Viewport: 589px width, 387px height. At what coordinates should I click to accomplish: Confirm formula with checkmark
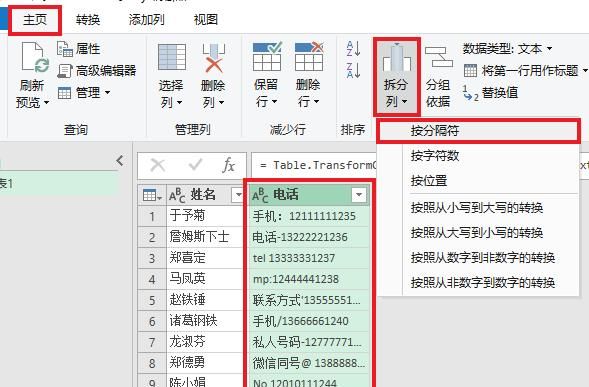195,165
